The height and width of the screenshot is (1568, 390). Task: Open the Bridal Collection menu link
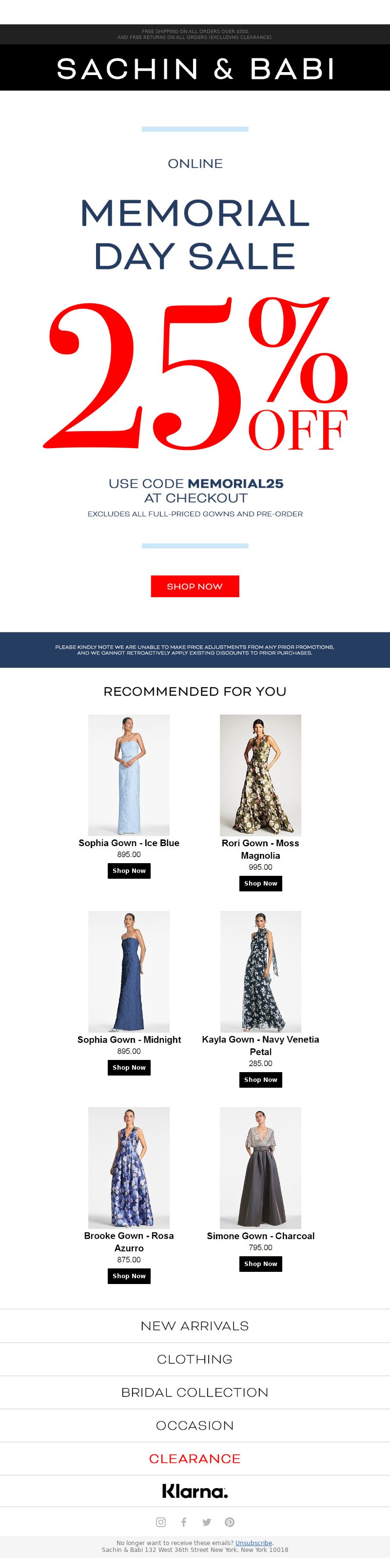pyautogui.click(x=195, y=1392)
